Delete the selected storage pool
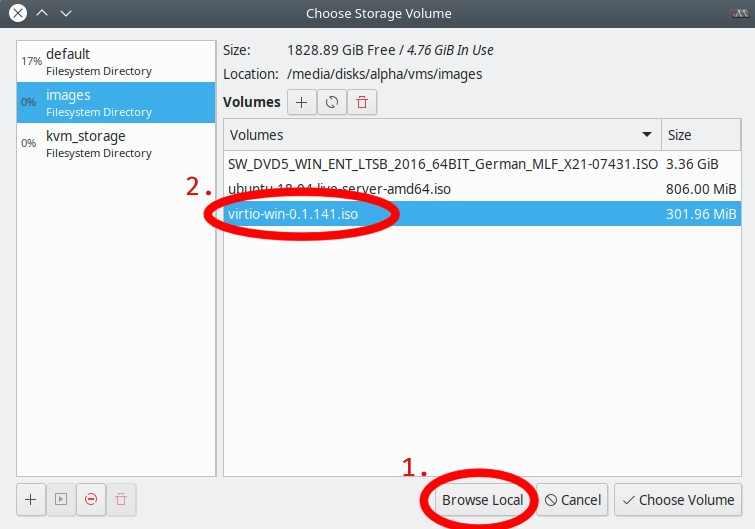Image resolution: width=755 pixels, height=529 pixels. (121, 500)
